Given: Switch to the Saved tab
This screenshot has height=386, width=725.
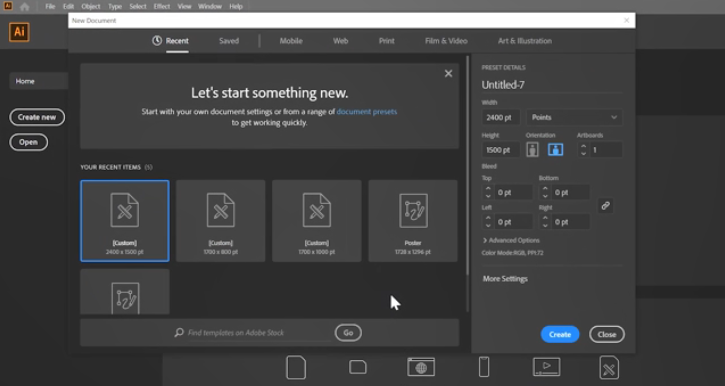Looking at the screenshot, I should (229, 41).
